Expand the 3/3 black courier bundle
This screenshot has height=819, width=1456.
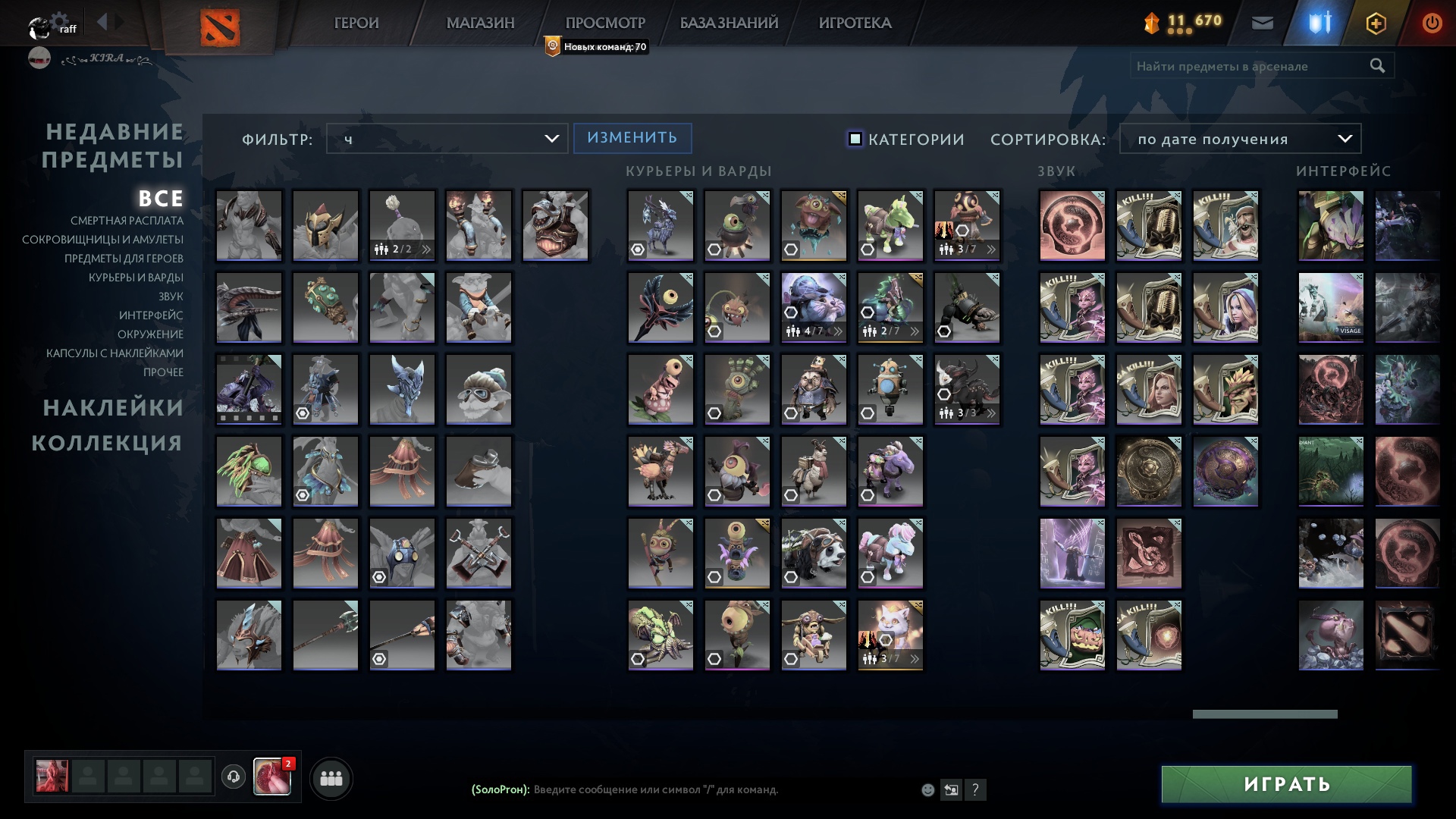pyautogui.click(x=991, y=413)
